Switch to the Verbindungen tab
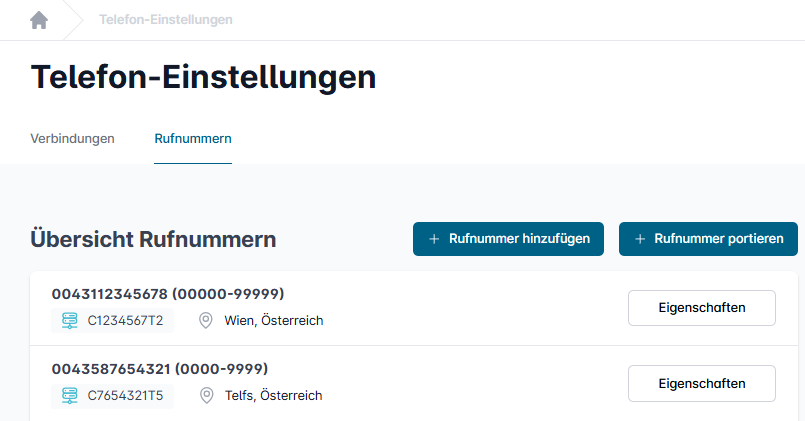This screenshot has height=421, width=805. pos(72,138)
